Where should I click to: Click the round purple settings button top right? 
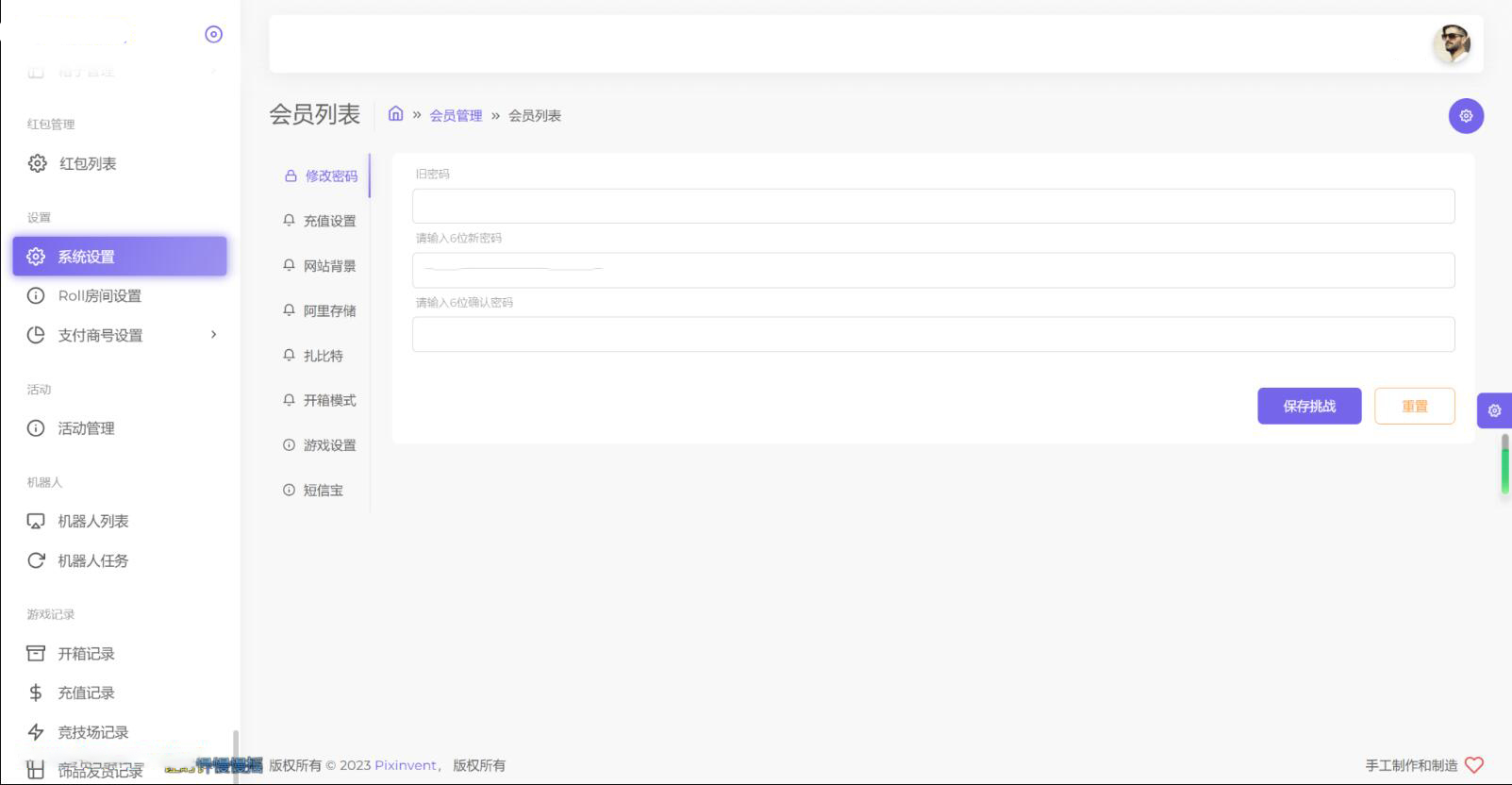[1466, 116]
